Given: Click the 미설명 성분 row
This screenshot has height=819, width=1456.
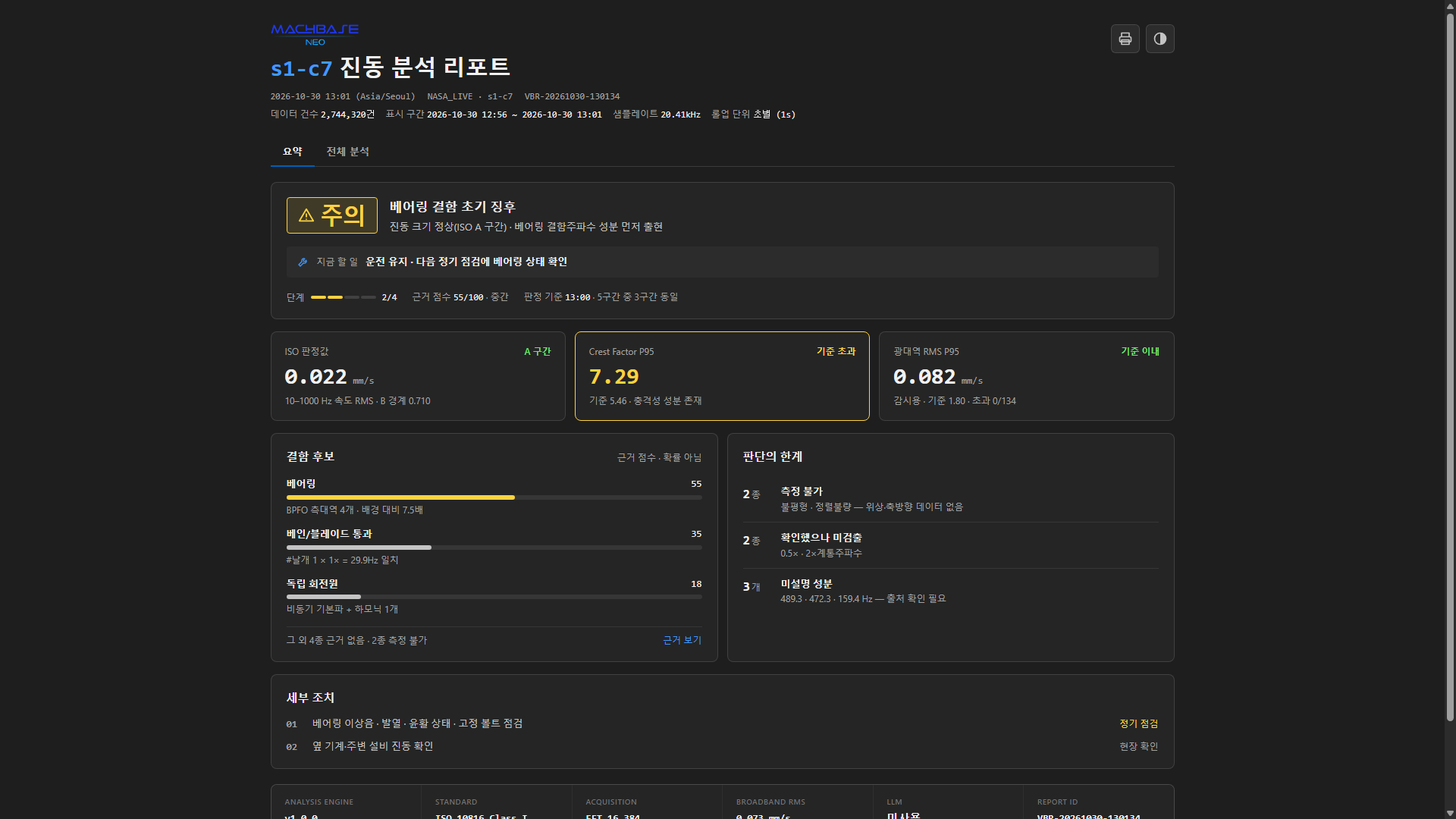Looking at the screenshot, I should pyautogui.click(x=950, y=591).
